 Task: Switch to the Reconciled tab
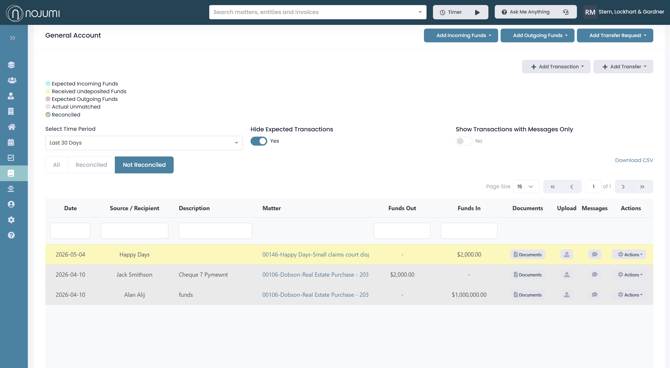click(91, 165)
